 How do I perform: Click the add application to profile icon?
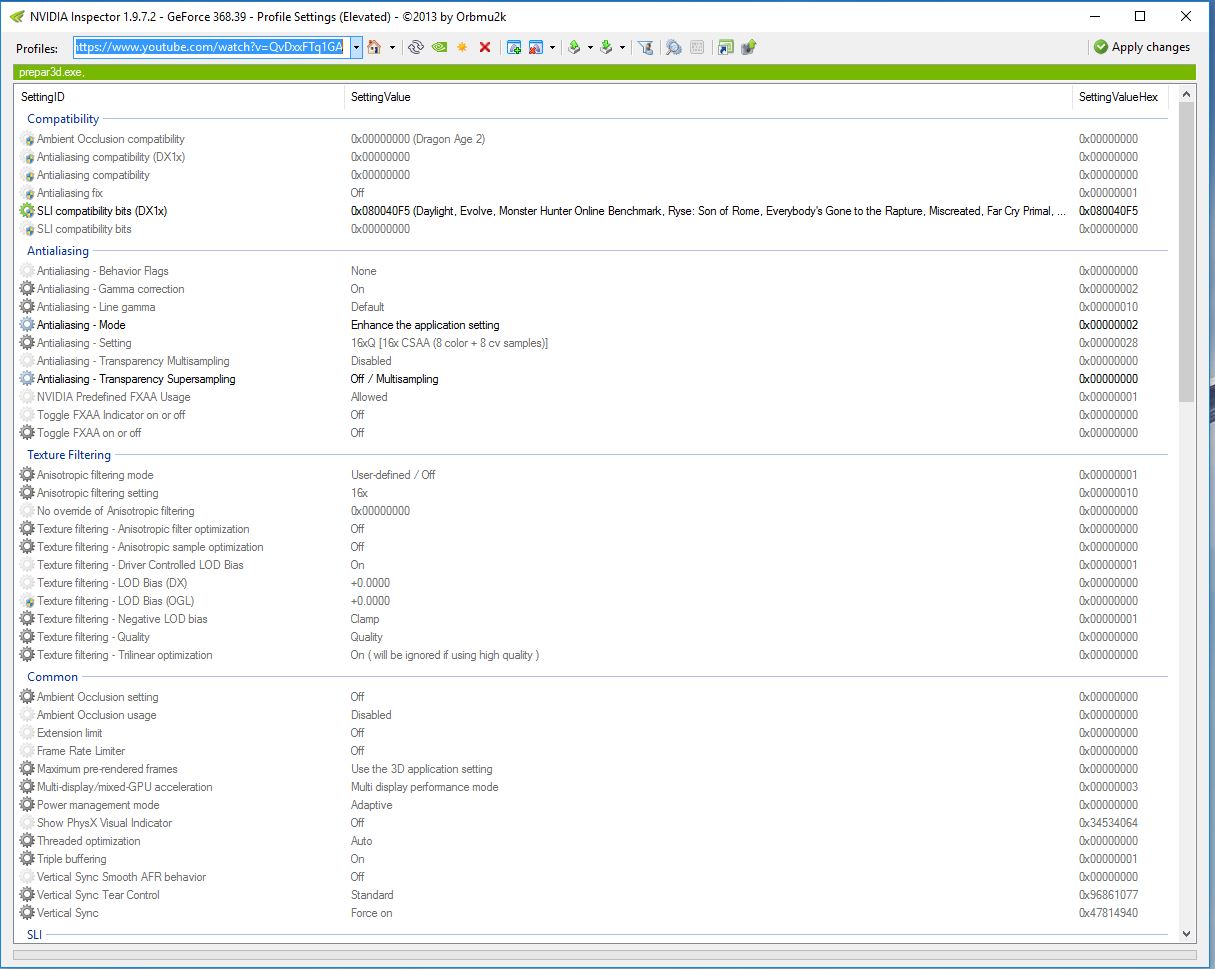click(x=514, y=47)
